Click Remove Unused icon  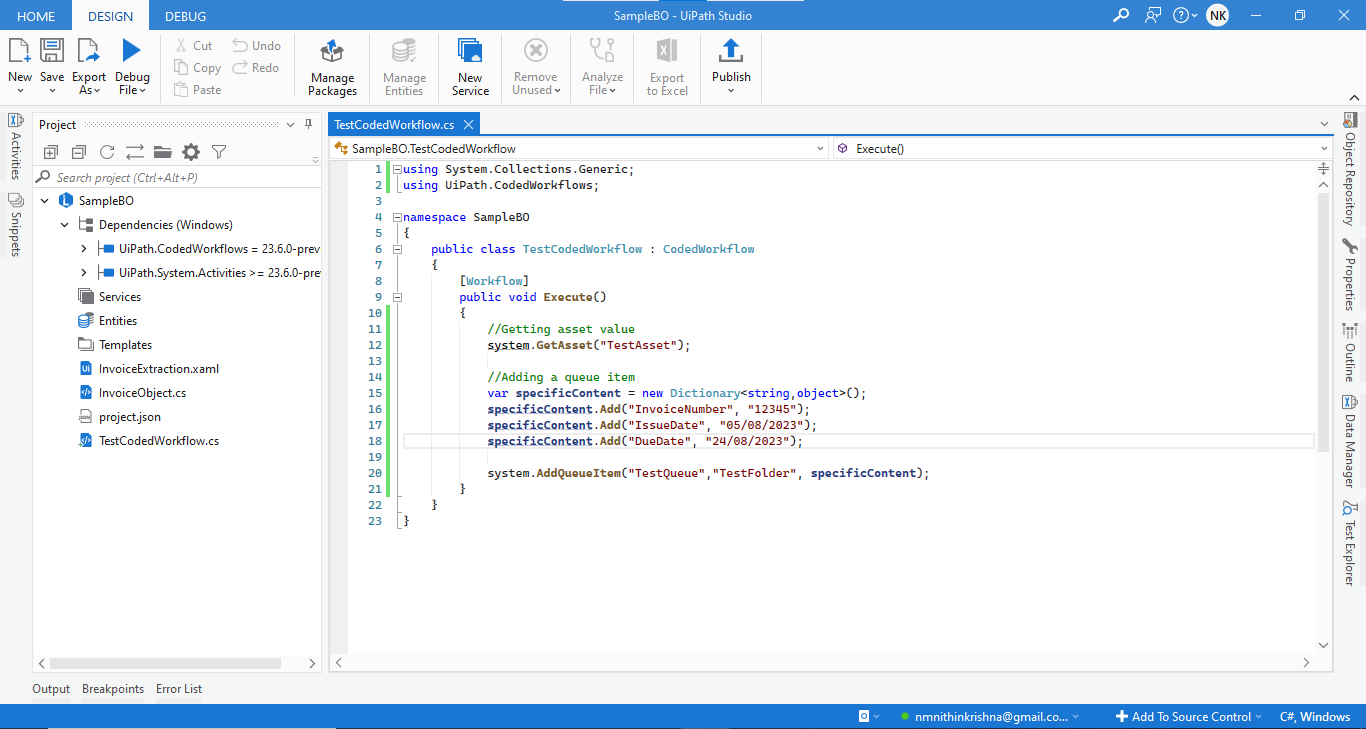click(536, 51)
